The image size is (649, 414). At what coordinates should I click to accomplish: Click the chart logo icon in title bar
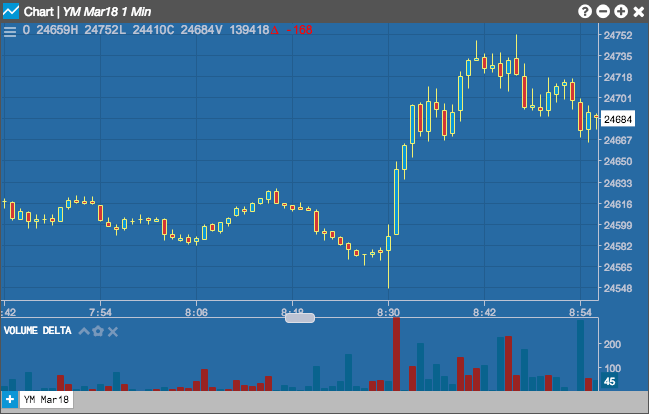[x=10, y=11]
